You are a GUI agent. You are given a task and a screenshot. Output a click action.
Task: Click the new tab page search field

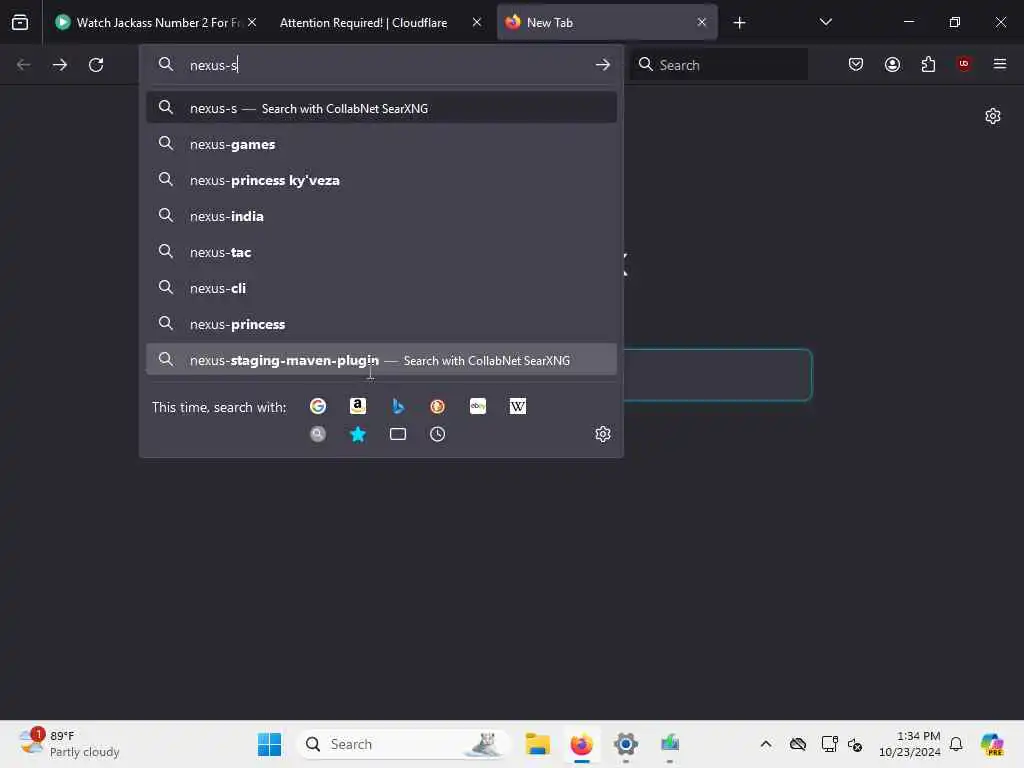click(718, 375)
